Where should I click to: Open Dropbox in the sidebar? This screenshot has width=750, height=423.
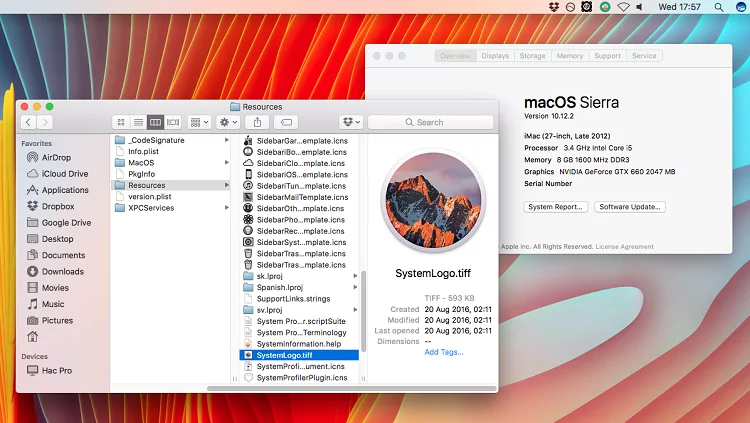click(51, 206)
